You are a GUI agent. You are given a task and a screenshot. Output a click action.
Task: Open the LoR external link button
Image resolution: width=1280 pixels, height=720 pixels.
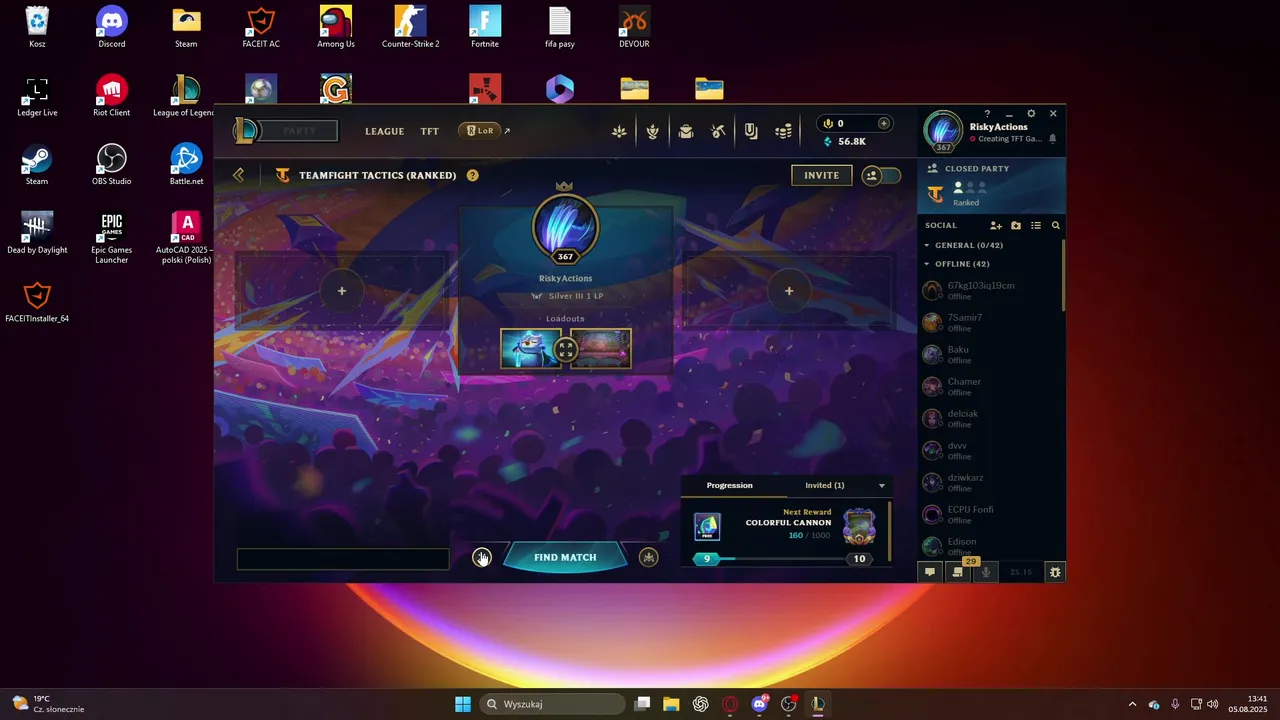click(x=484, y=131)
